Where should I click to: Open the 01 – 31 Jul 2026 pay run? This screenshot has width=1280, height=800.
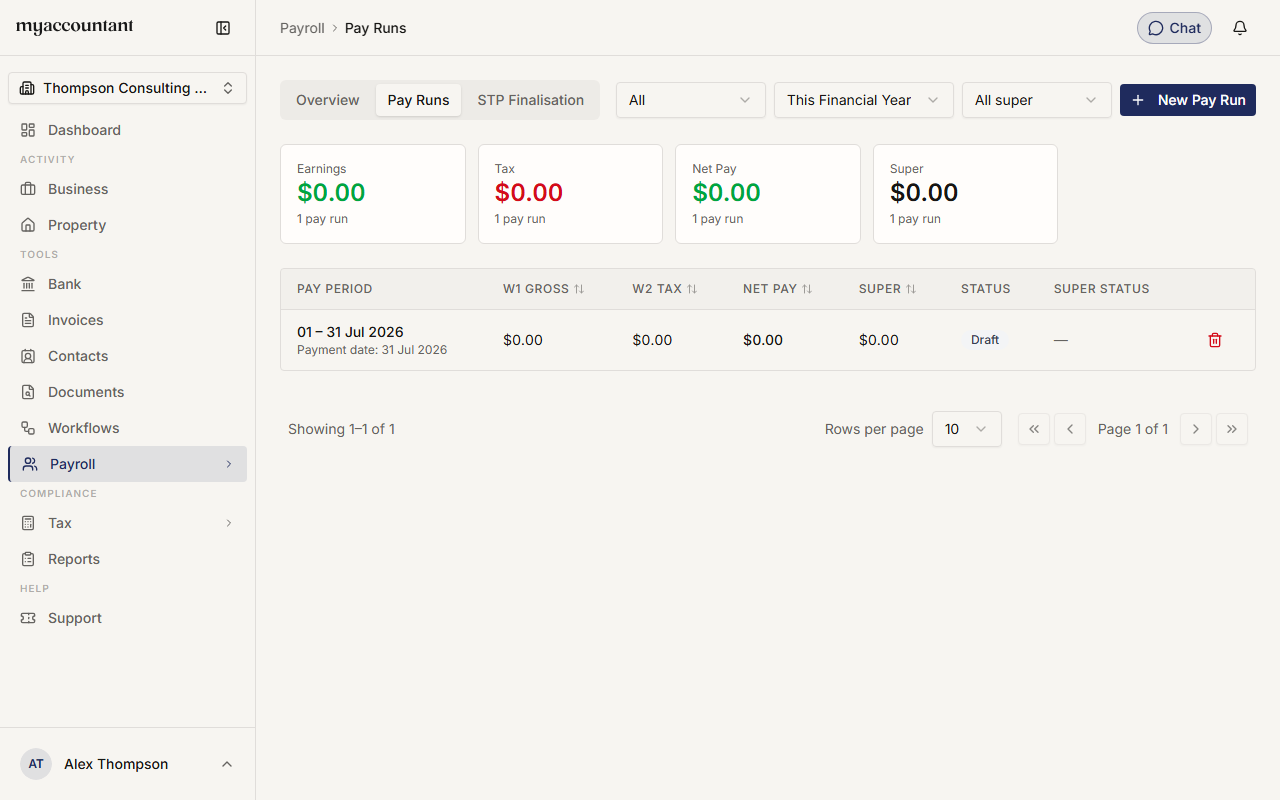(x=768, y=340)
